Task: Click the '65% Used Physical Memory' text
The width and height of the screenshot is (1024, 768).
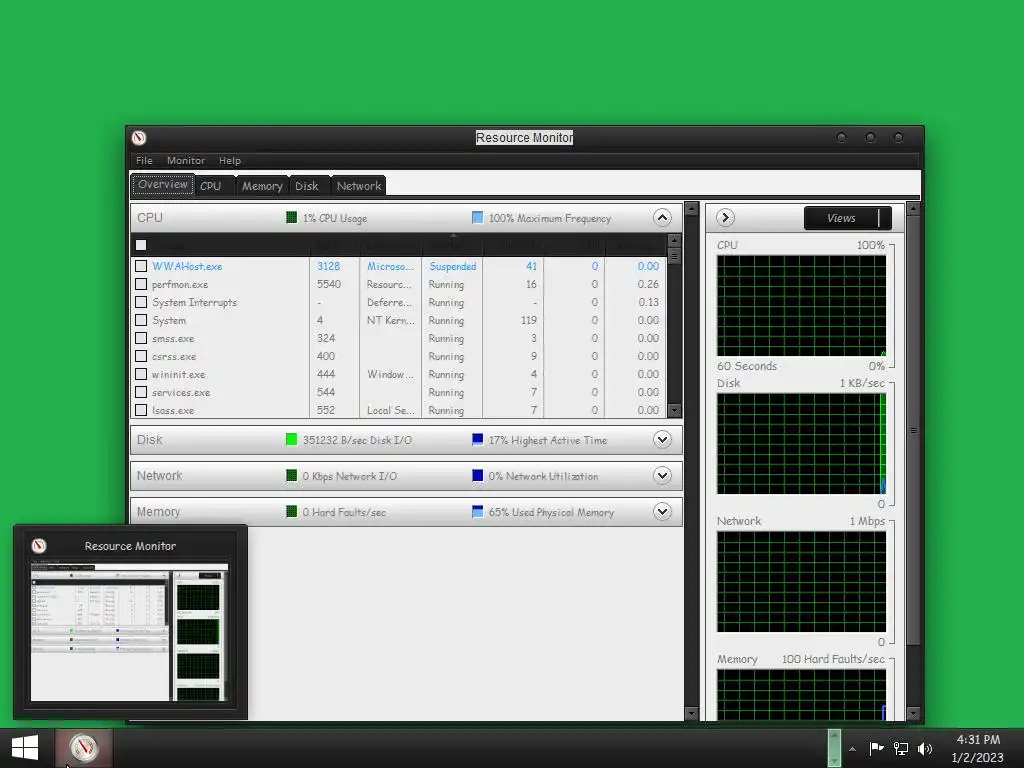Action: 551,512
